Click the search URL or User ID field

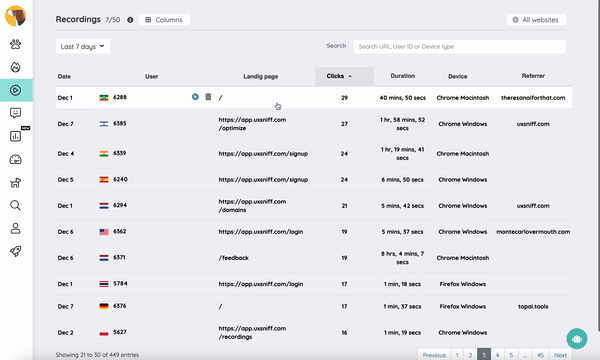tap(460, 47)
